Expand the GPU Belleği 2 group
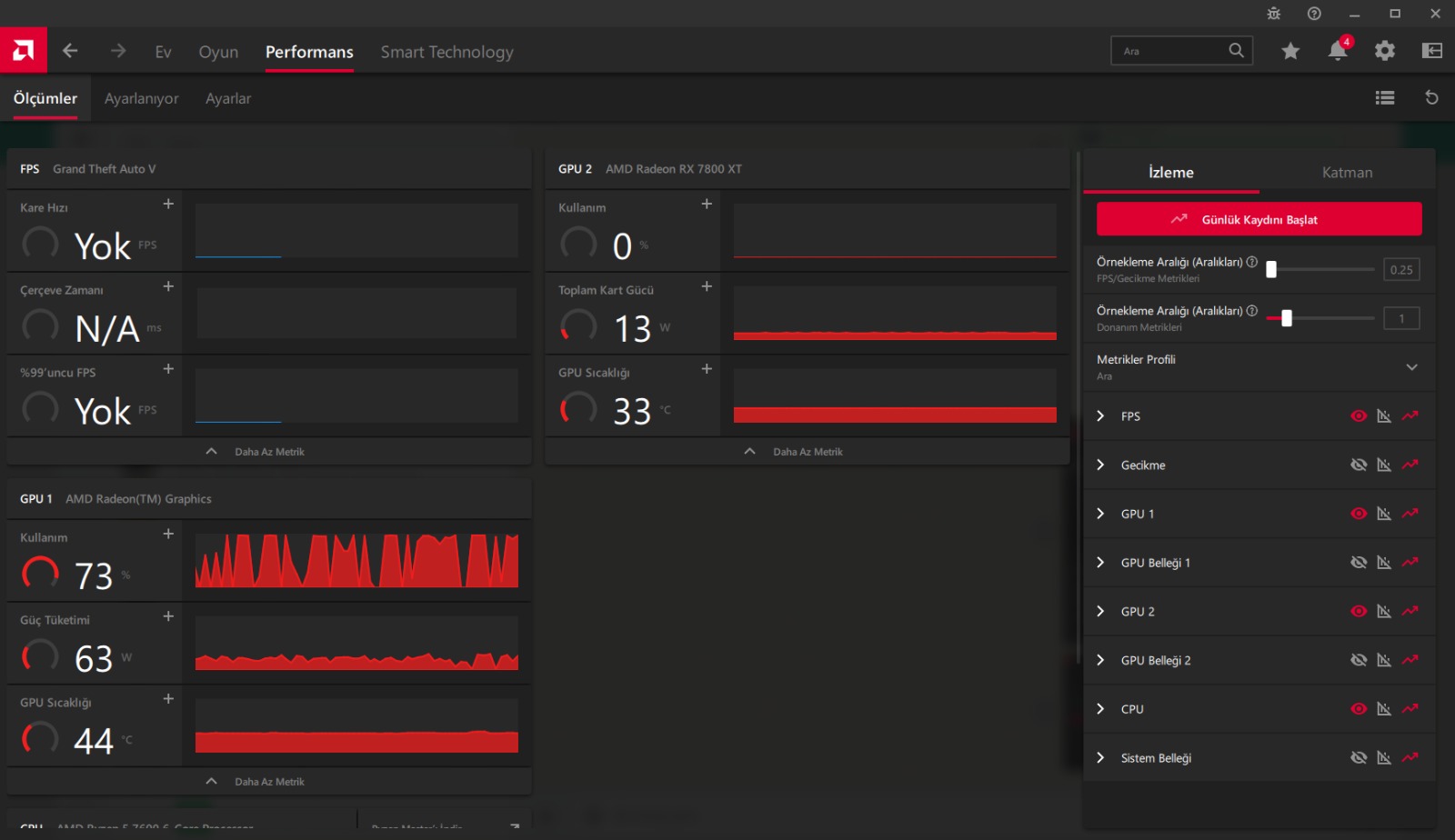Viewport: 1455px width, 840px height. pyautogui.click(x=1100, y=661)
